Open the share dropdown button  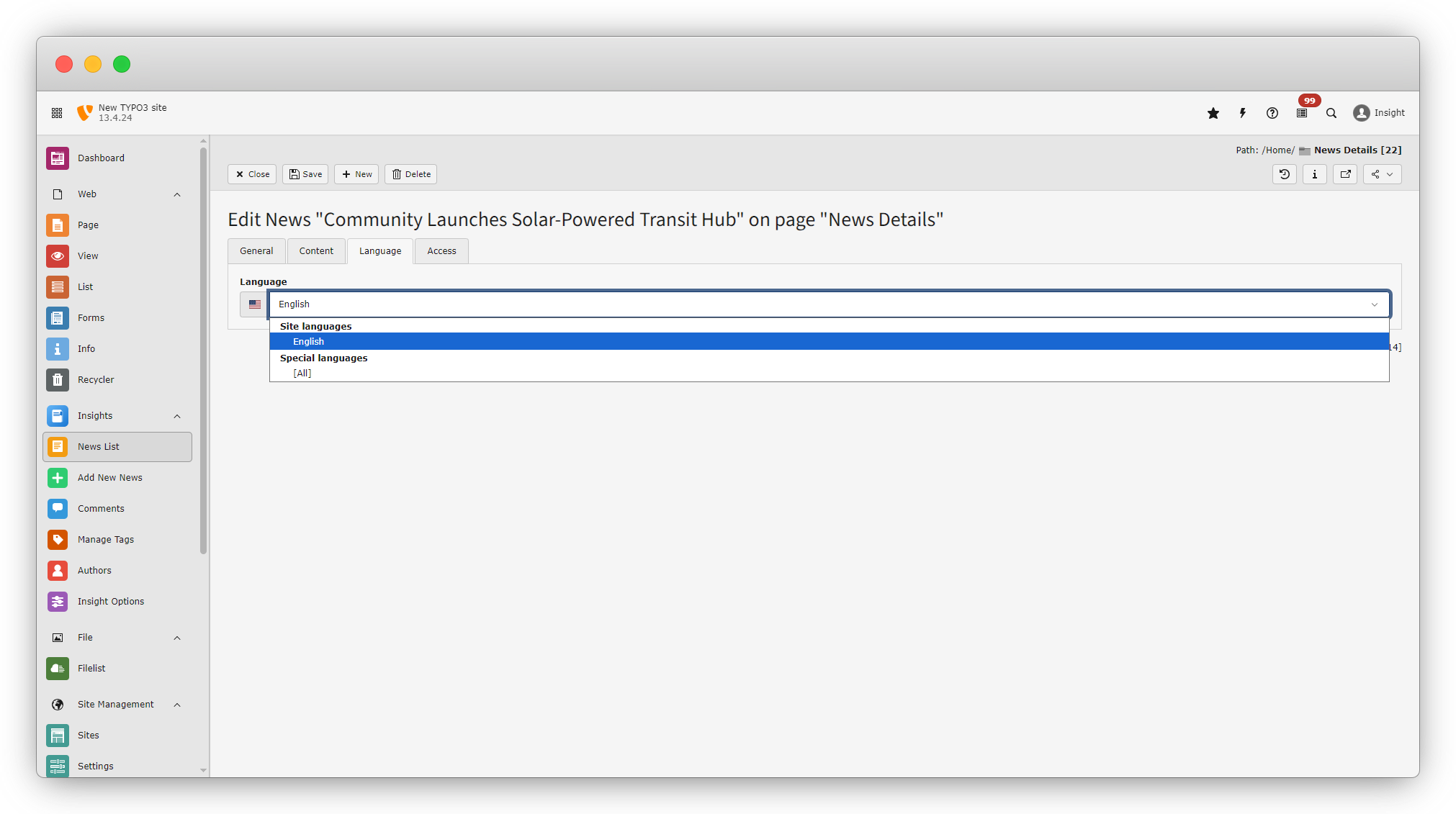[1382, 174]
